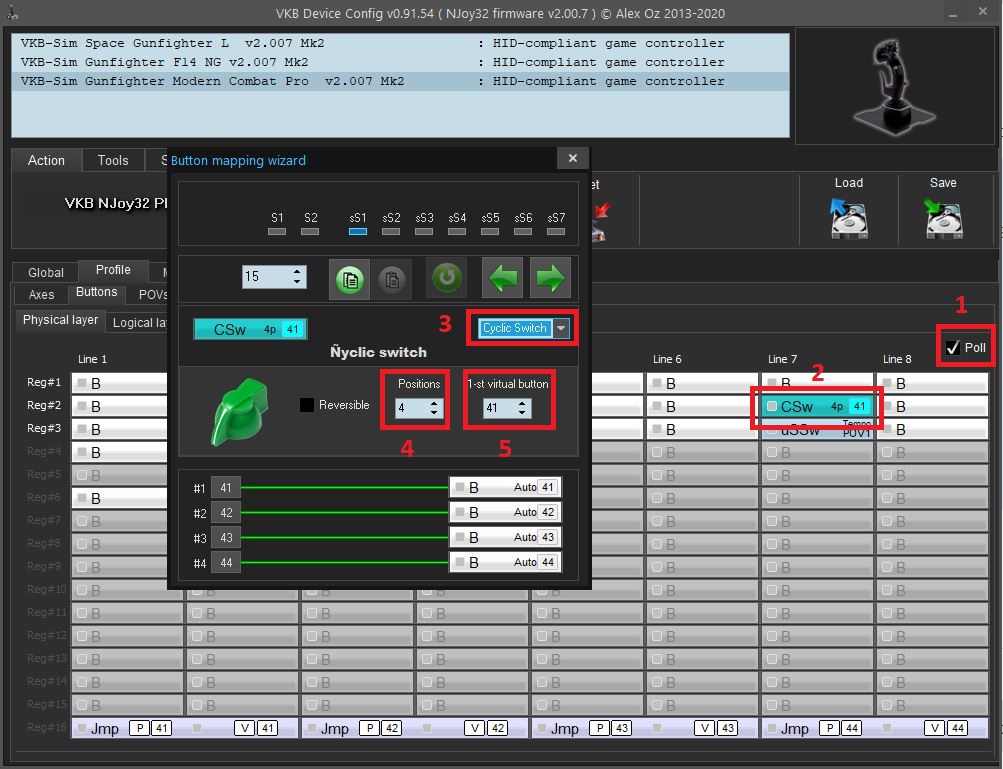
Task: Toggle the sS5 subshift indicator
Action: tap(490, 231)
